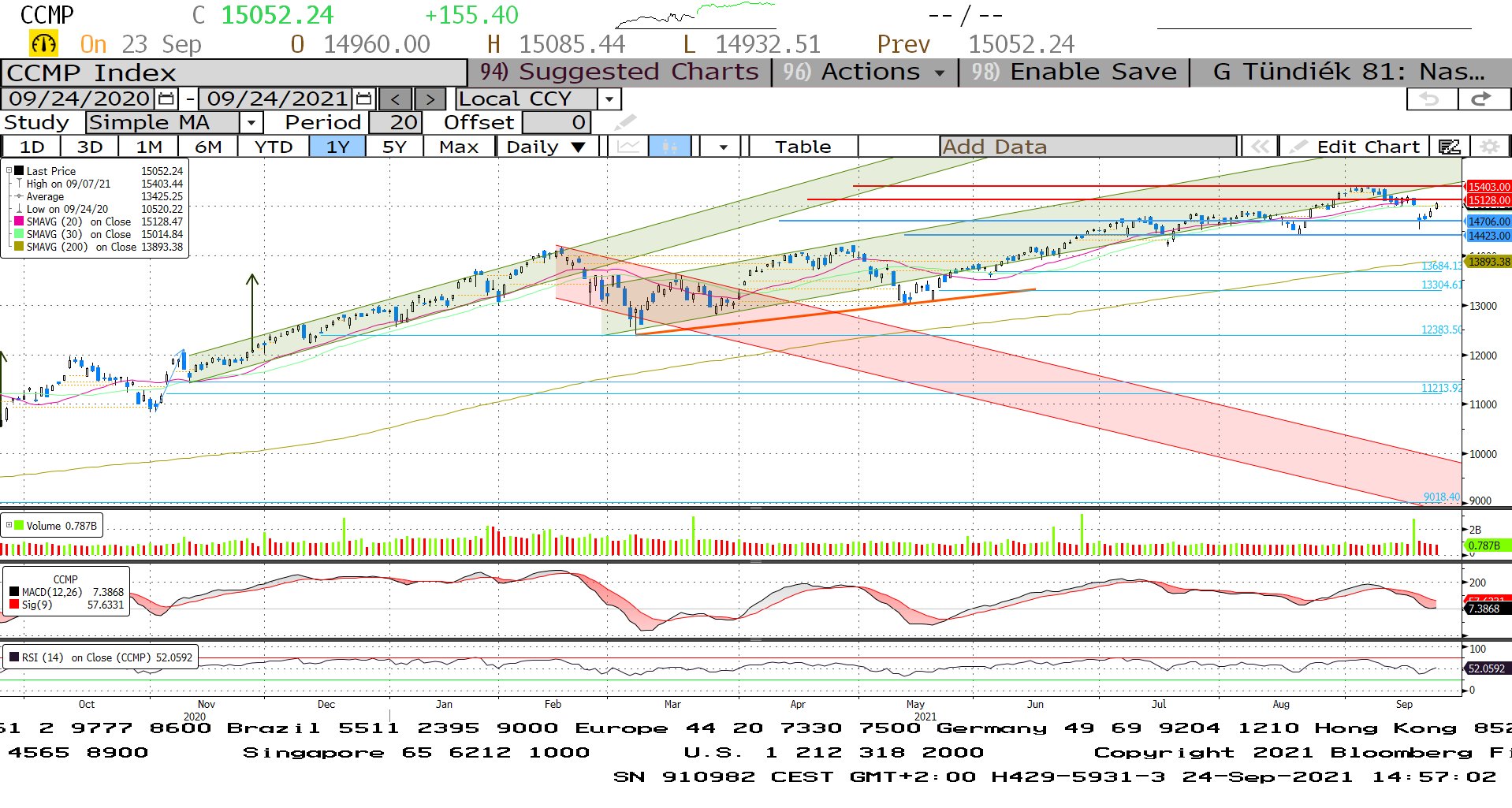This screenshot has height=808, width=1512.
Task: Click the magenta SMAVG (20) color swatch
Action: click(x=19, y=222)
